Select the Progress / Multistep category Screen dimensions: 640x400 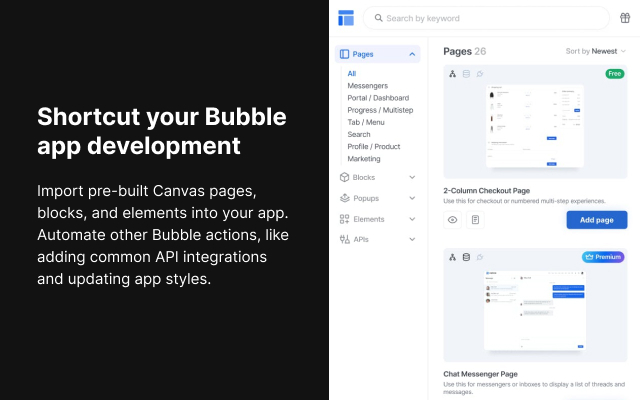[380, 110]
